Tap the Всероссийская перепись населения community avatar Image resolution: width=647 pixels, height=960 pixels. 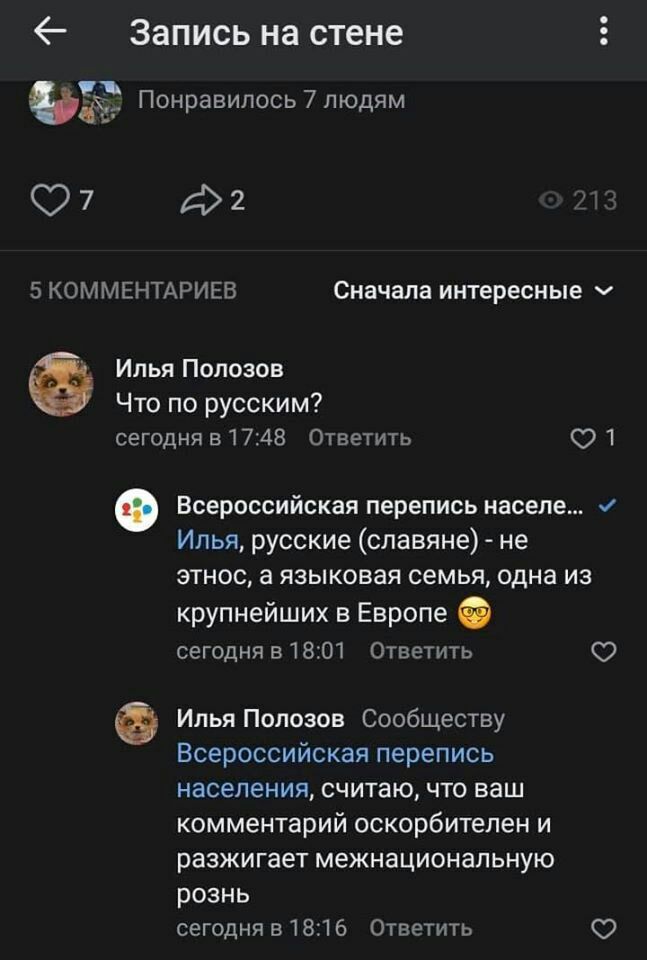137,510
